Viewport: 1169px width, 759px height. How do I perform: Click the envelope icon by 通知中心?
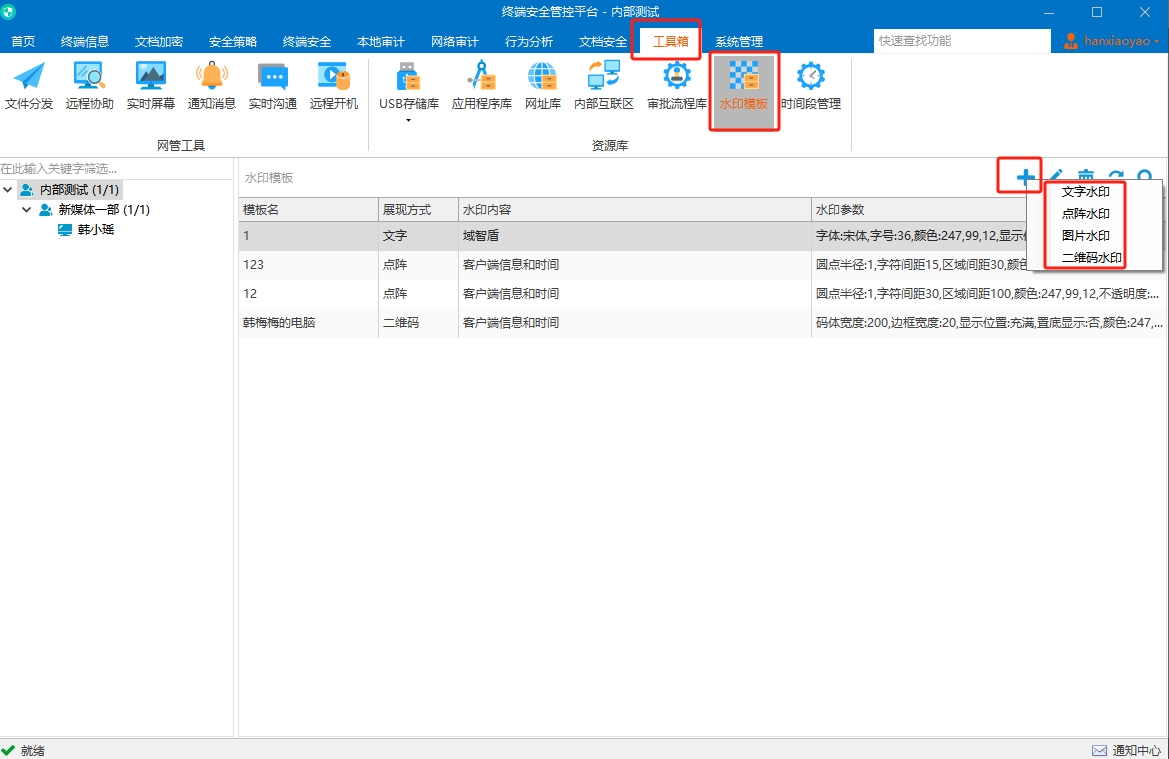click(1099, 750)
